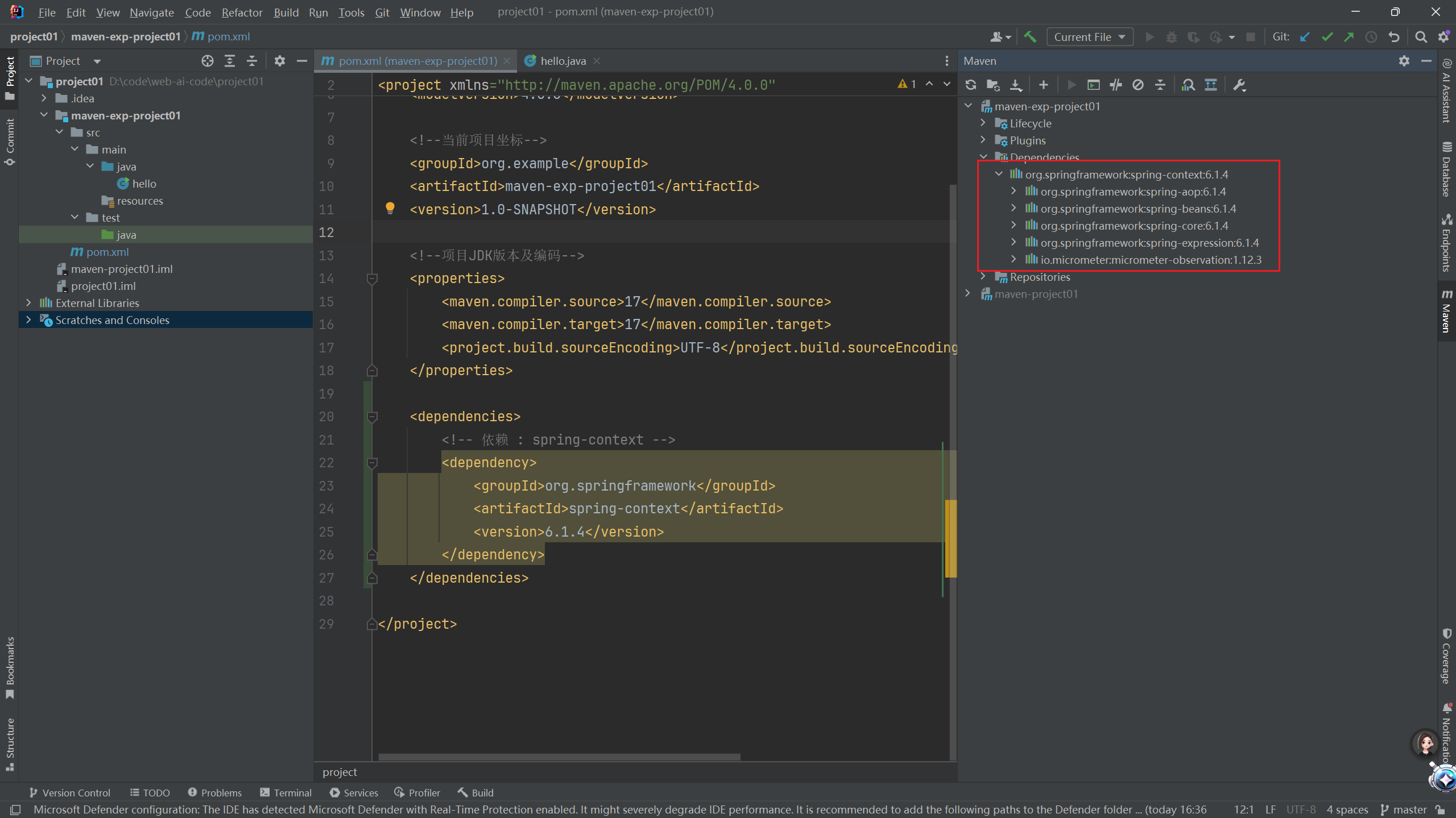1456x818 pixels.
Task: Reload all Maven projects icon
Action: point(971,85)
